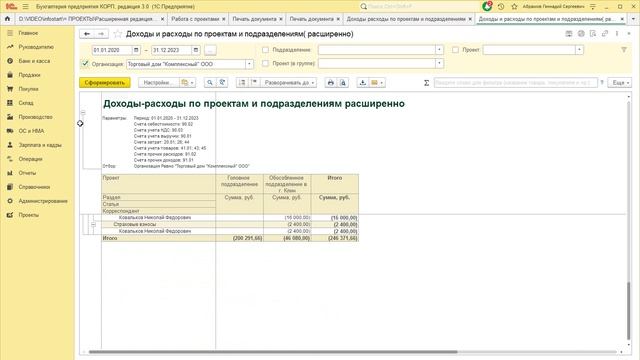Open the Зарплата и кадры section
Viewport: 640px width, 360px height.
[x=40, y=145]
